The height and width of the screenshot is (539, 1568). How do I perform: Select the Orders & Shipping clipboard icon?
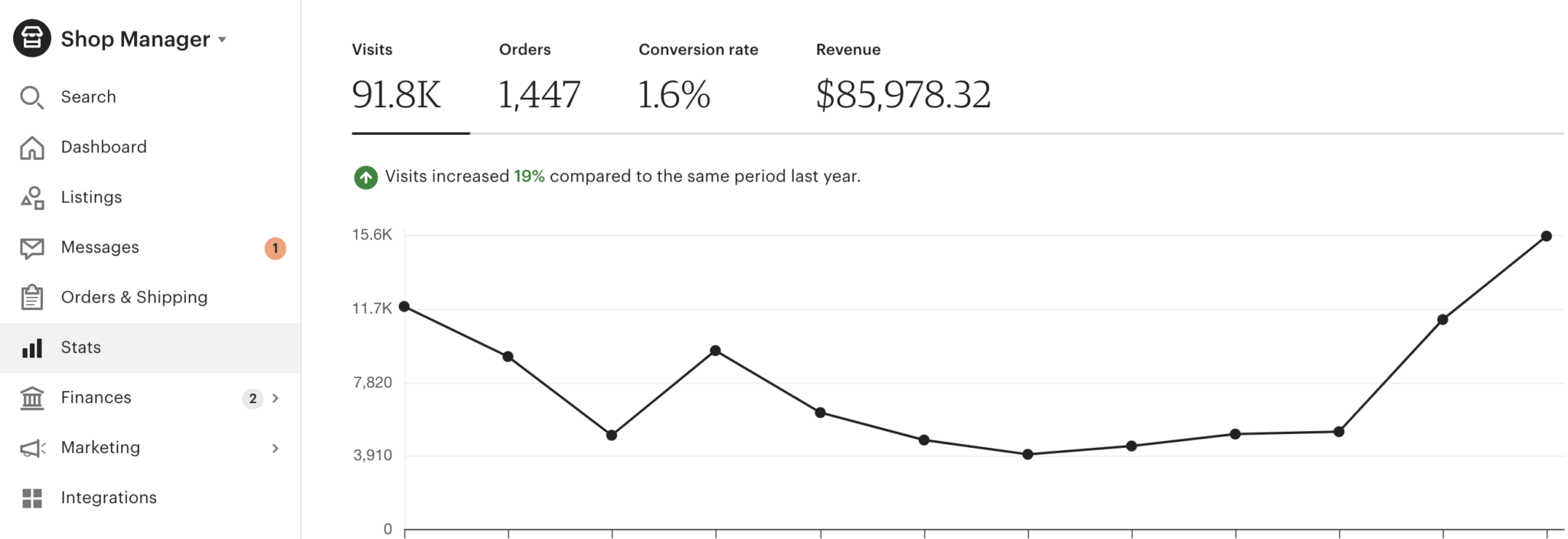click(x=31, y=297)
